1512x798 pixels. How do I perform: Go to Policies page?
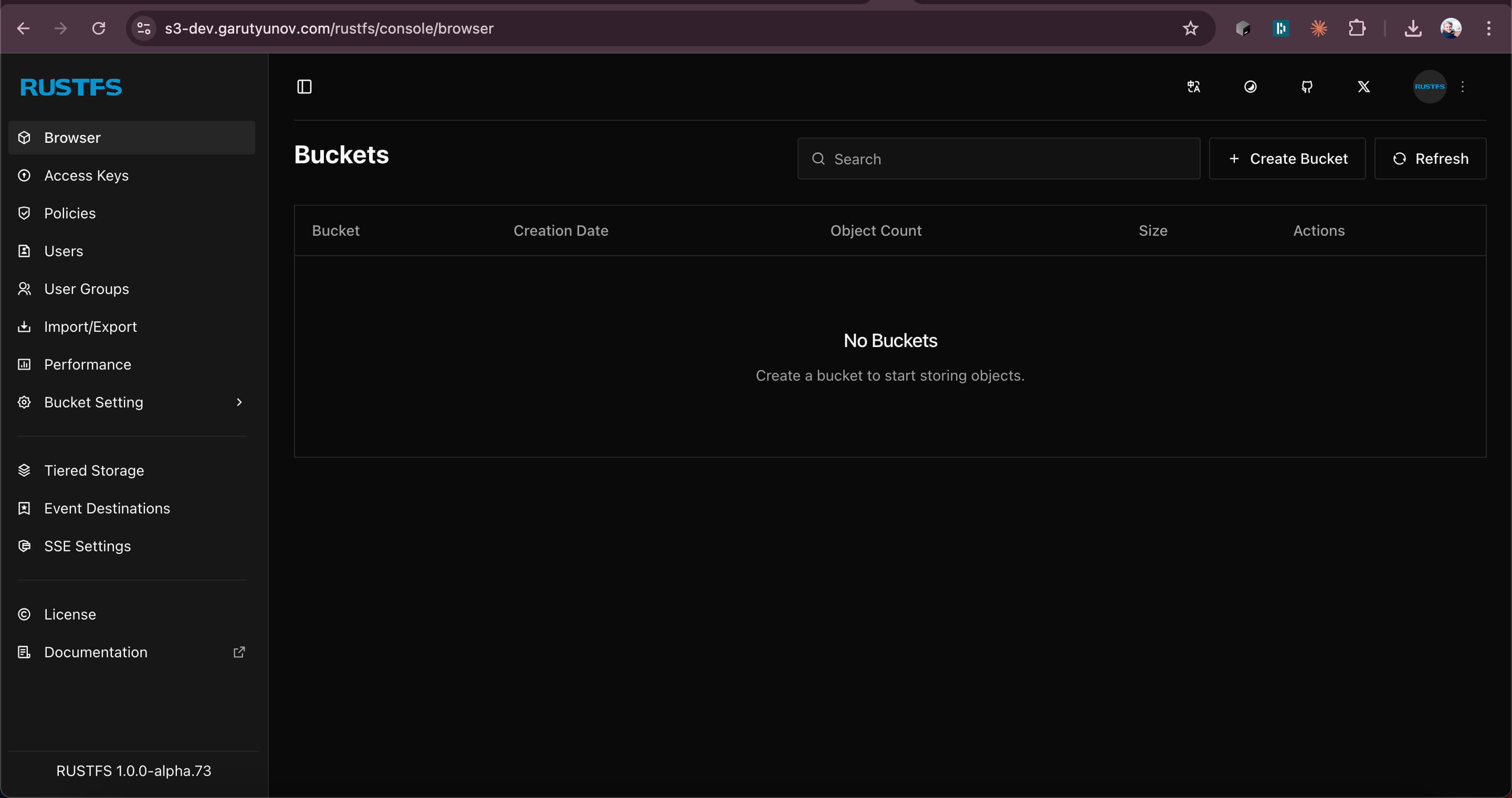[x=70, y=213]
